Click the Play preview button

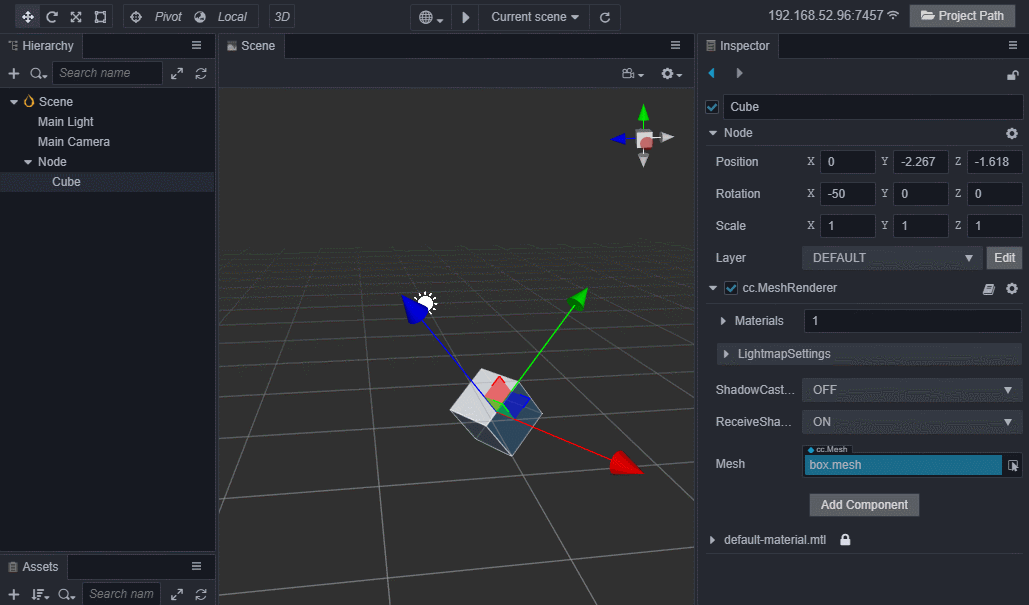[466, 17]
